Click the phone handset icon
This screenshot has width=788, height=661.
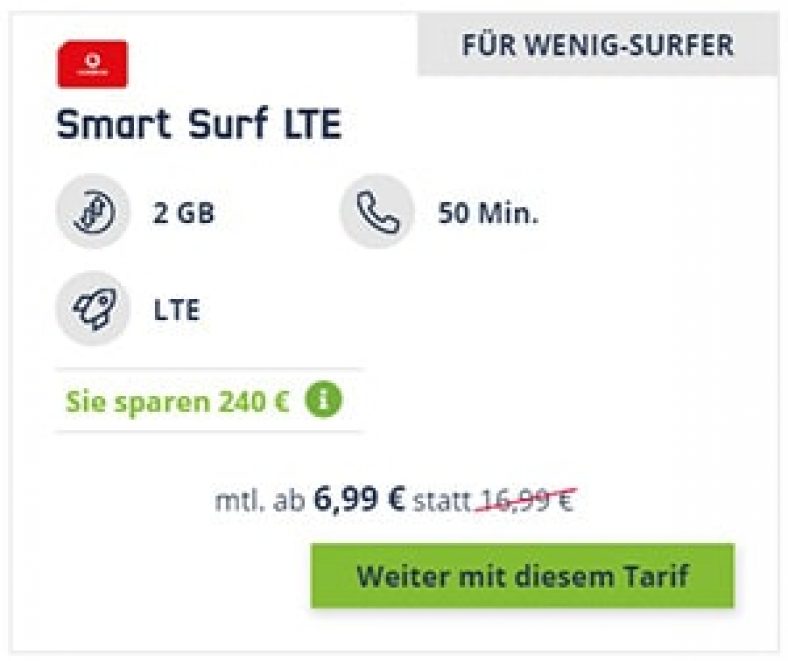click(x=377, y=212)
